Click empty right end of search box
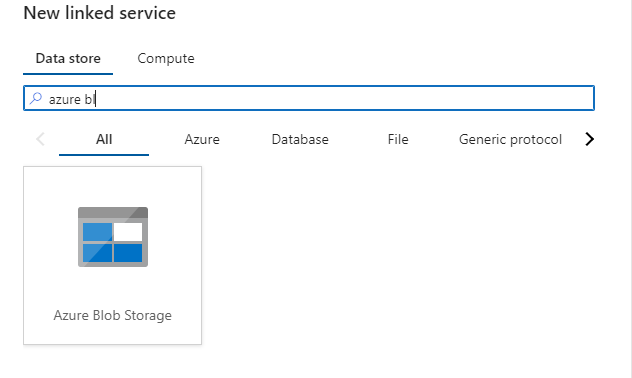Screen dimensions: 632x378 pyautogui.click(x=524, y=98)
